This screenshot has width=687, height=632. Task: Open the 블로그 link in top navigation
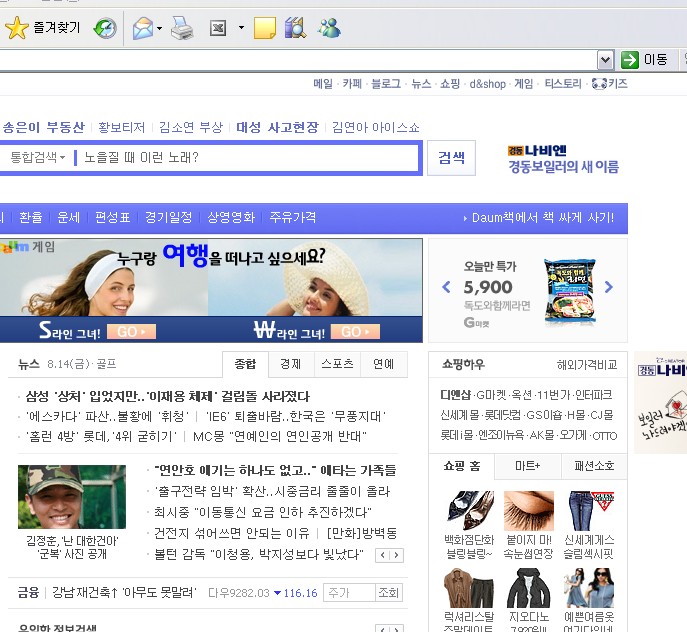point(386,84)
